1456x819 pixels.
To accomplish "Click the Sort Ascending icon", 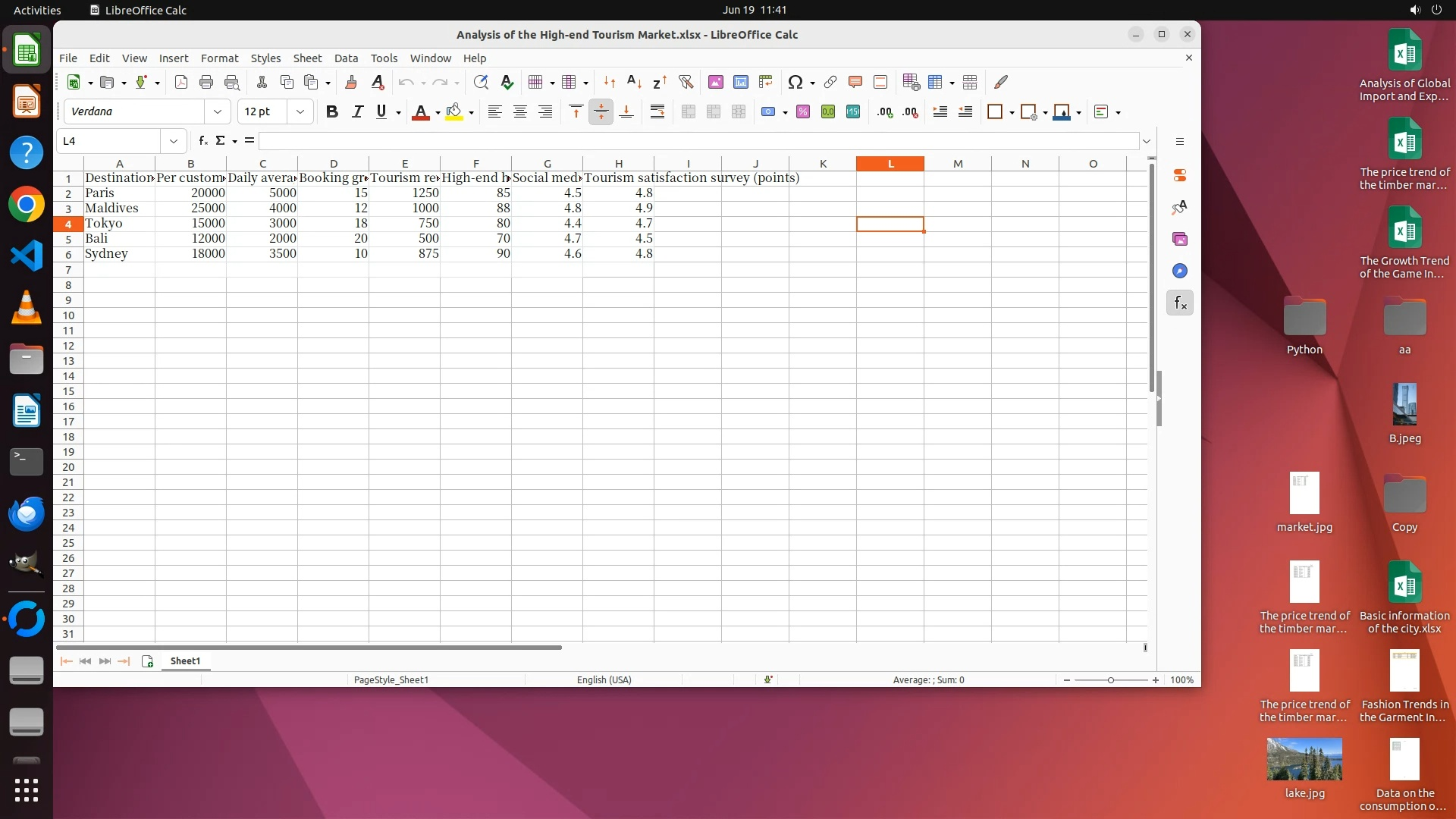I will tap(634, 82).
